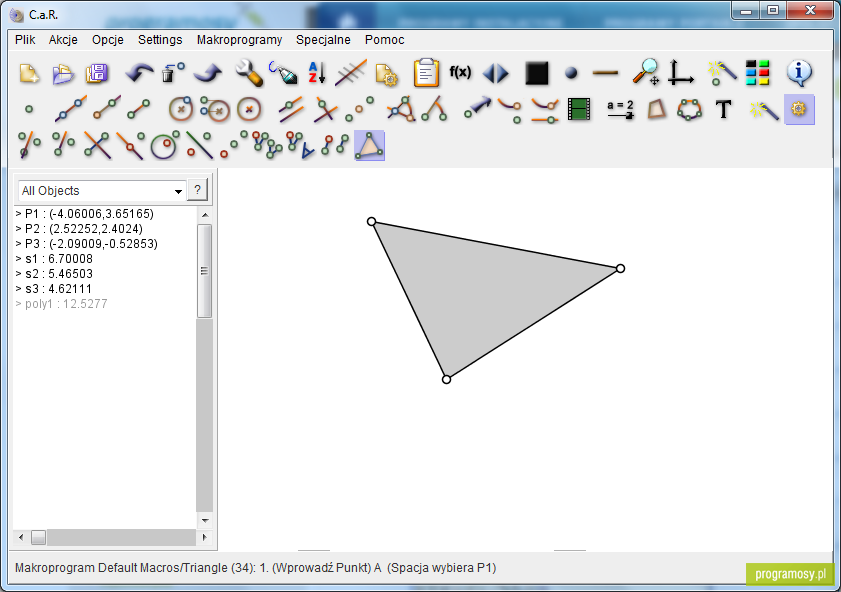The image size is (841, 592).
Task: Select the line through two points tool
Action: coord(70,109)
